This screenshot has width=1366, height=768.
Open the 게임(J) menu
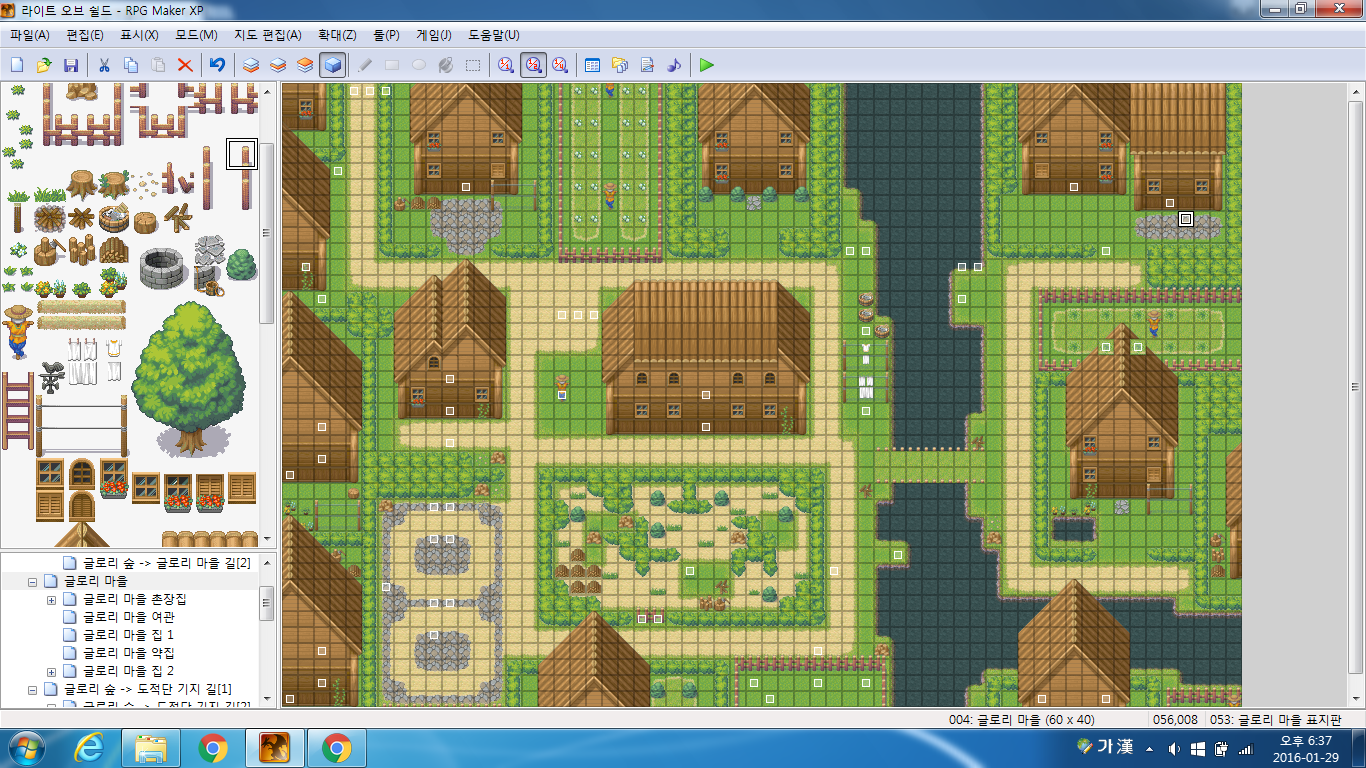pos(433,35)
